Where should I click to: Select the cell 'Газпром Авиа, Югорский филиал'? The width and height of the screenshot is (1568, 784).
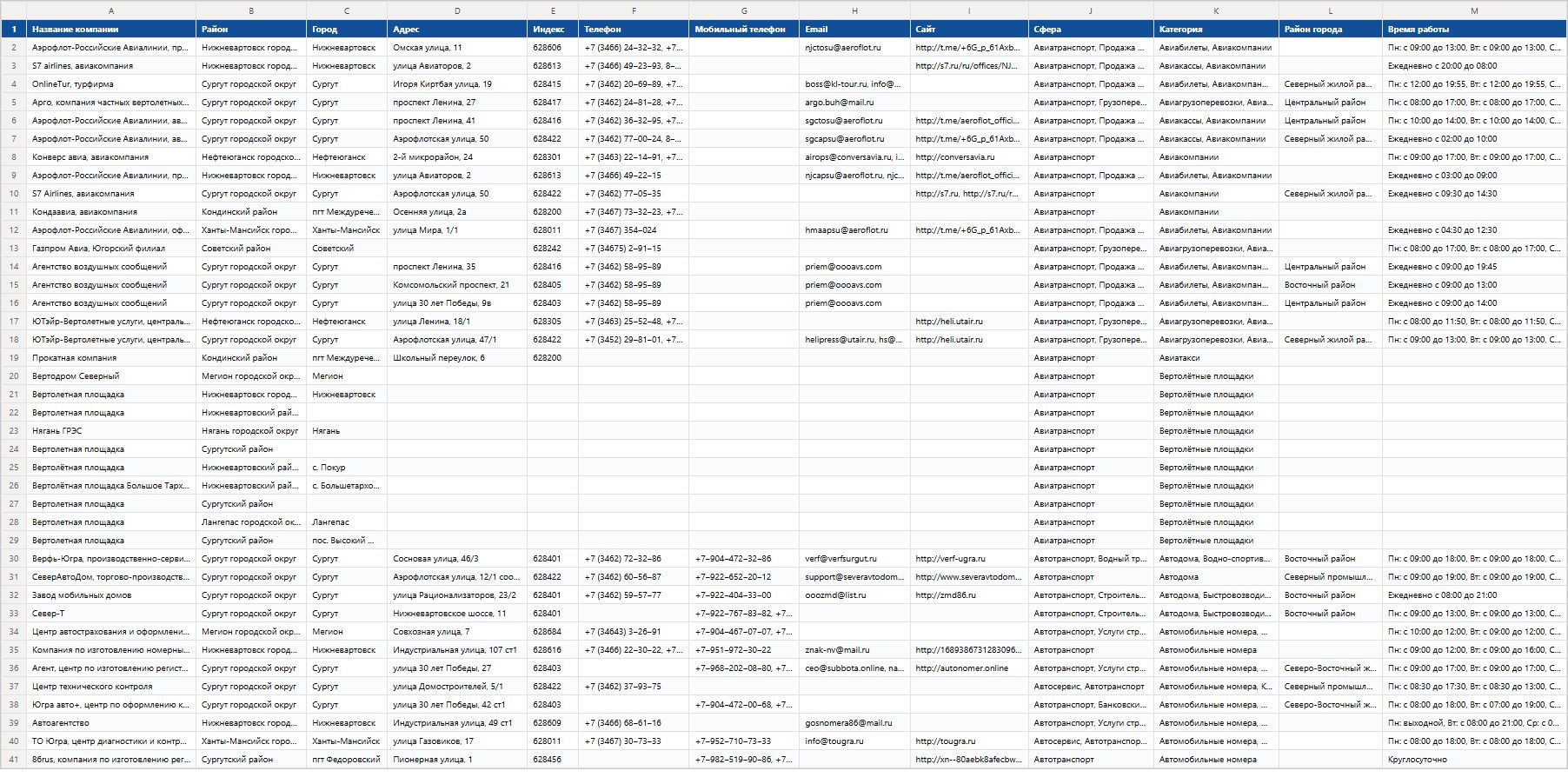click(111, 248)
